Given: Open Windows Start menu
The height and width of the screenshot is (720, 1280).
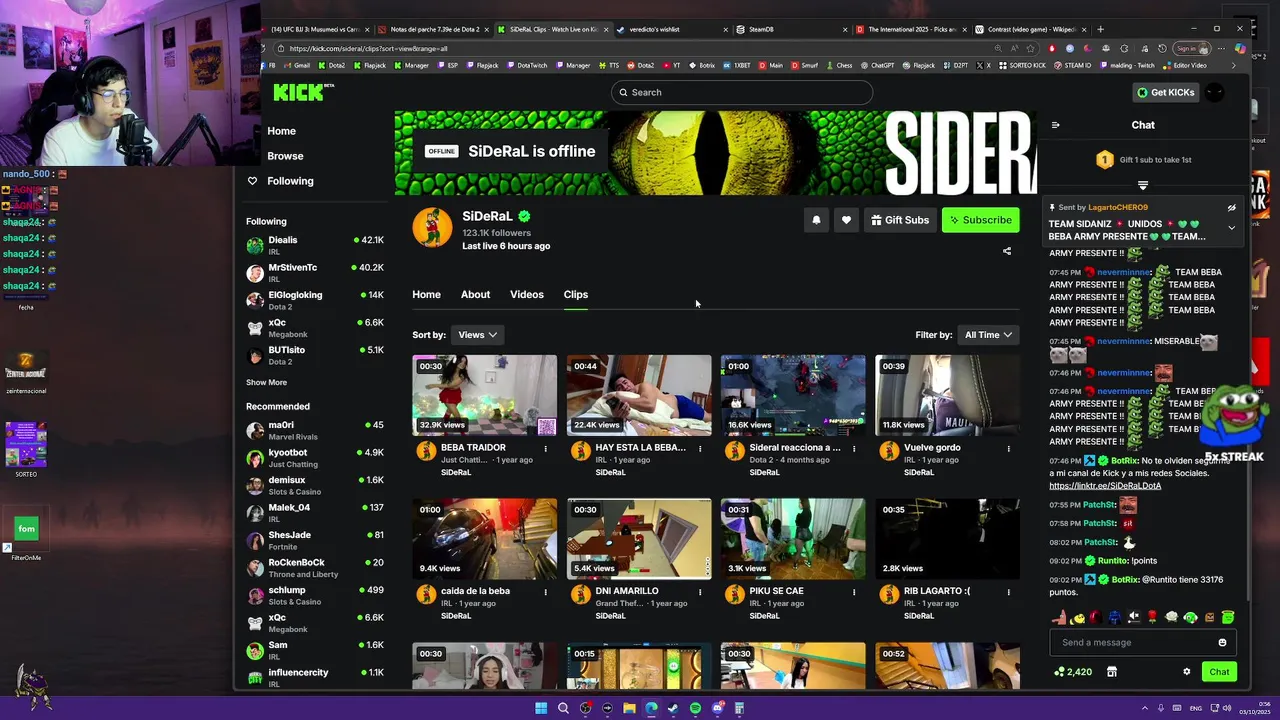Looking at the screenshot, I should pyautogui.click(x=541, y=708).
